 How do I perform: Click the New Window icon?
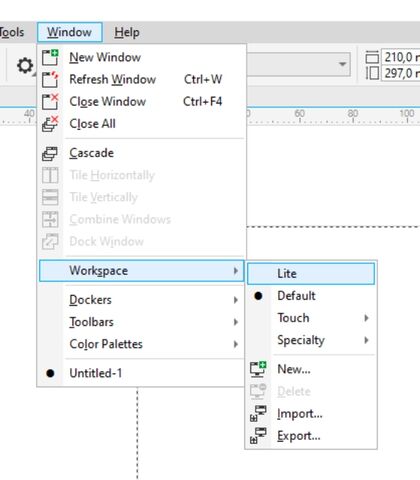(x=50, y=57)
